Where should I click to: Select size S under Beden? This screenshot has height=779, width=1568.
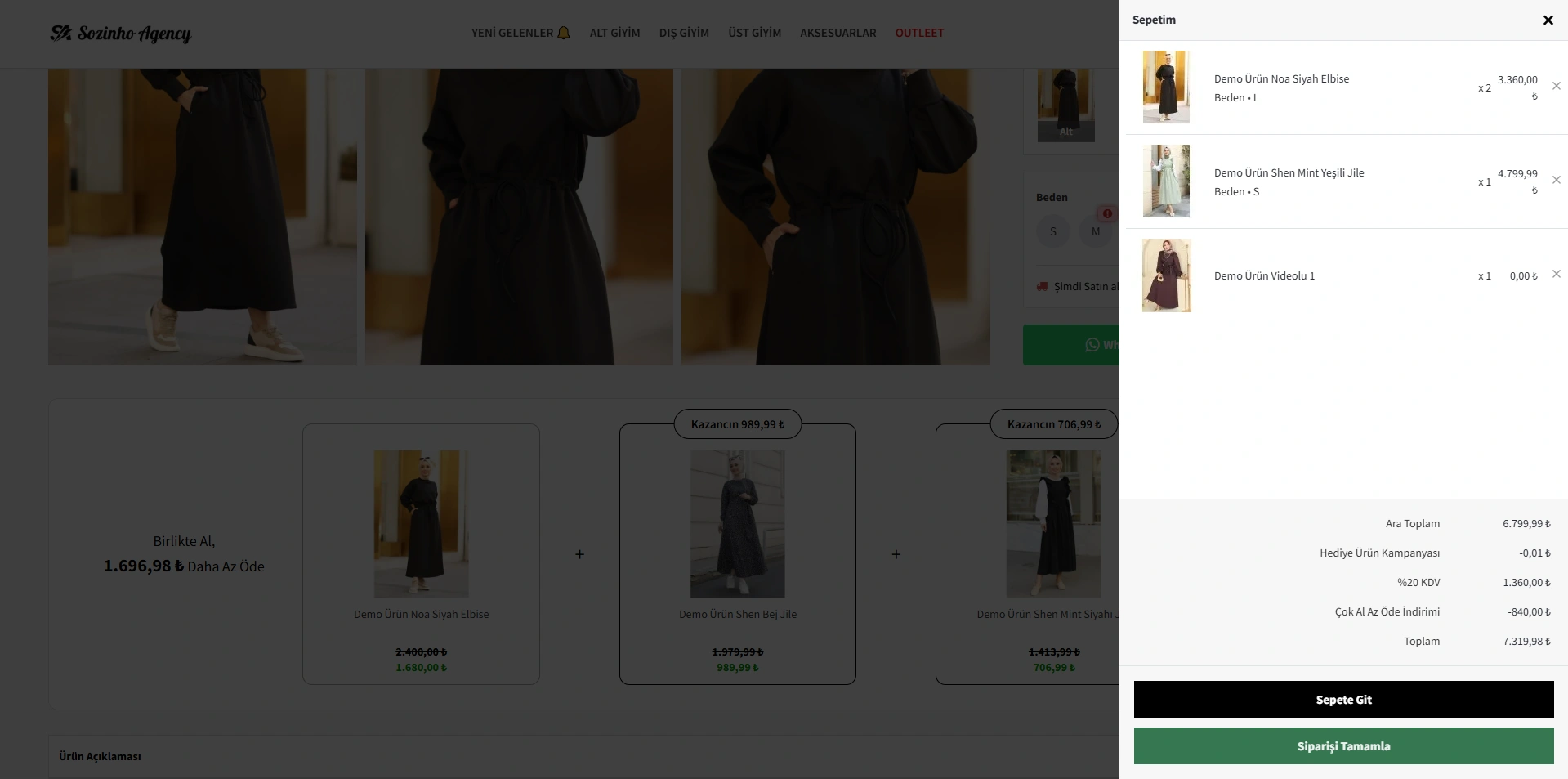[1053, 232]
